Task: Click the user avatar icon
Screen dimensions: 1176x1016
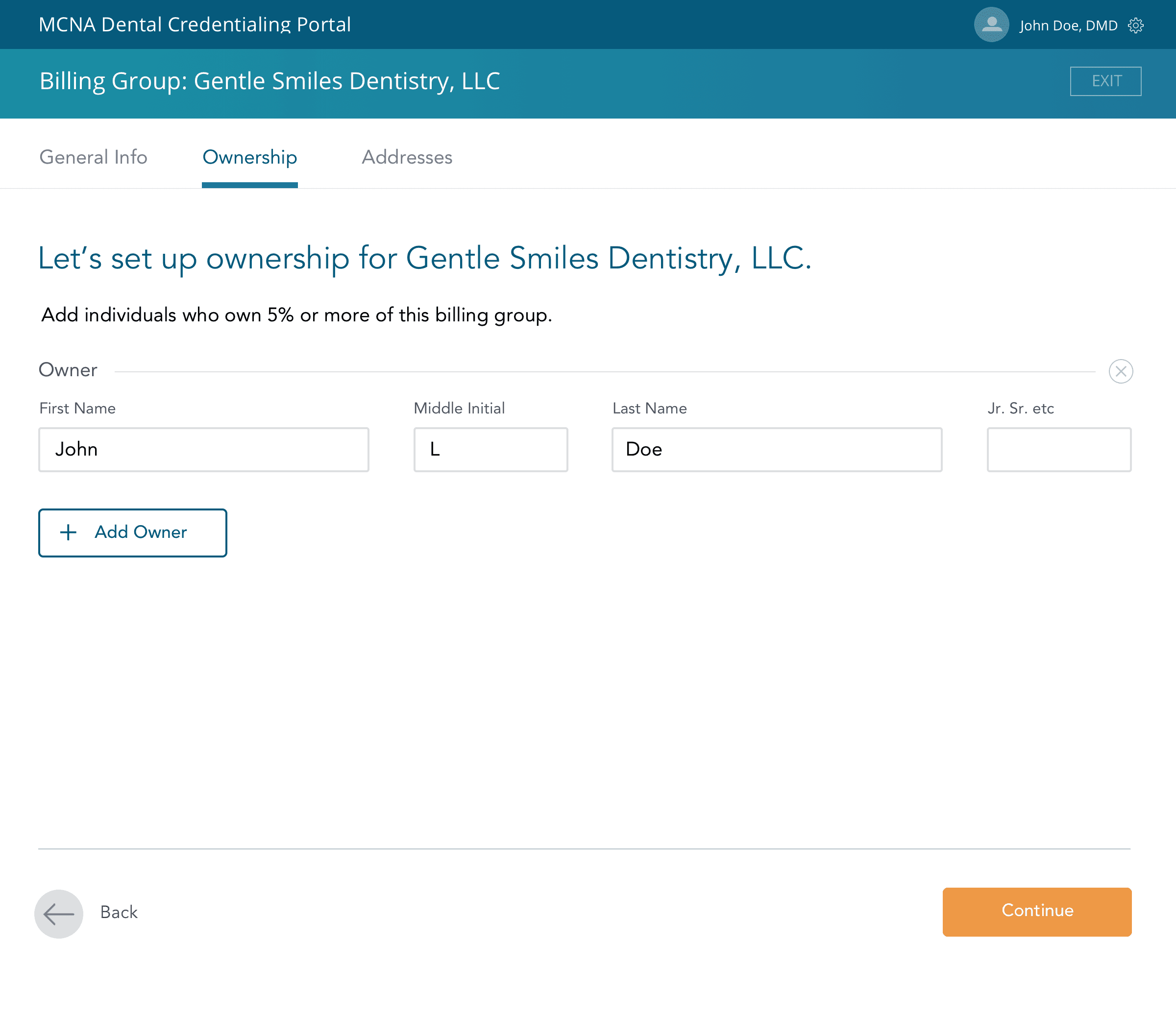Action: click(991, 25)
